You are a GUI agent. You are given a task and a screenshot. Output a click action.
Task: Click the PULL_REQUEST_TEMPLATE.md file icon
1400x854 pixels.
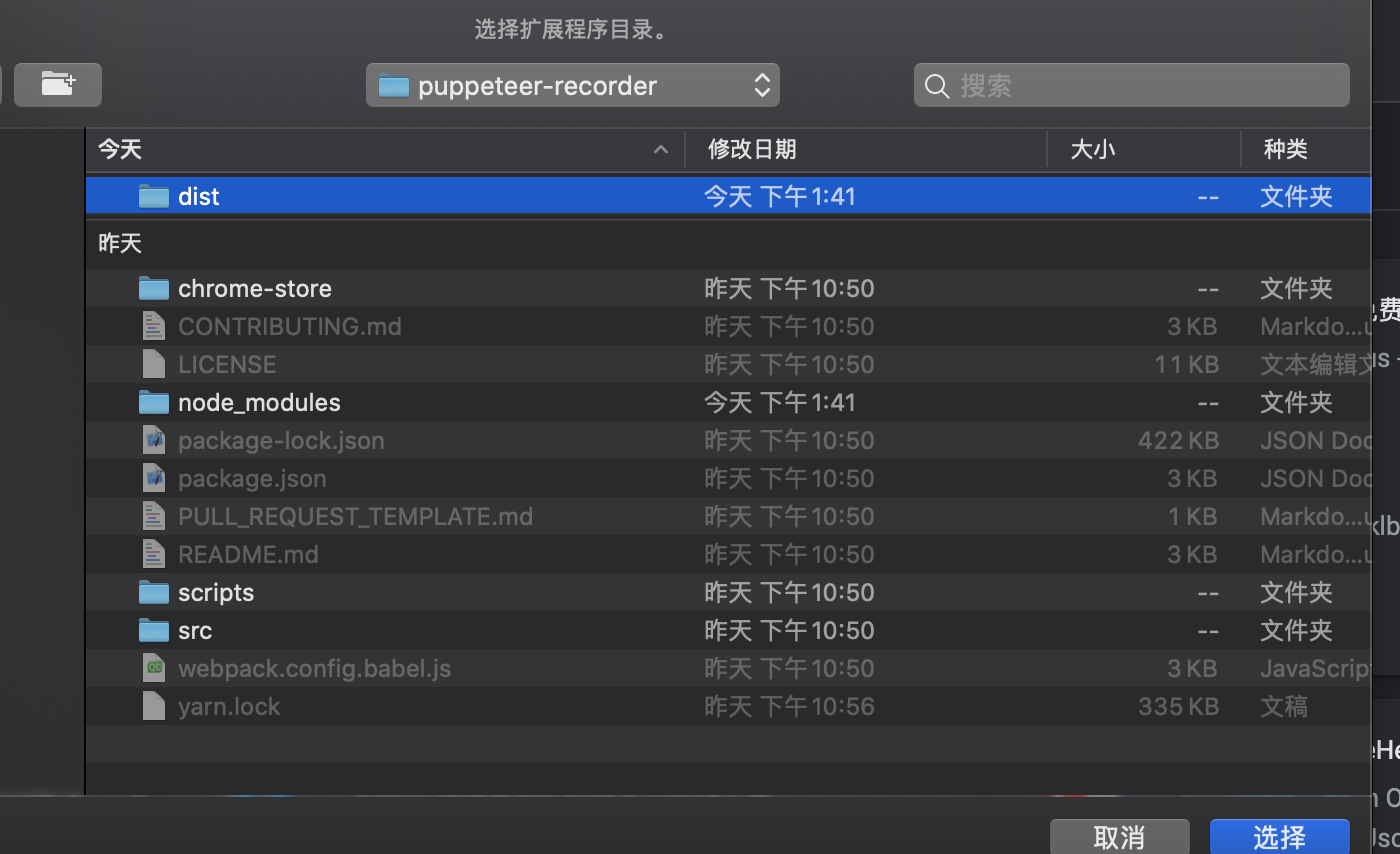153,516
